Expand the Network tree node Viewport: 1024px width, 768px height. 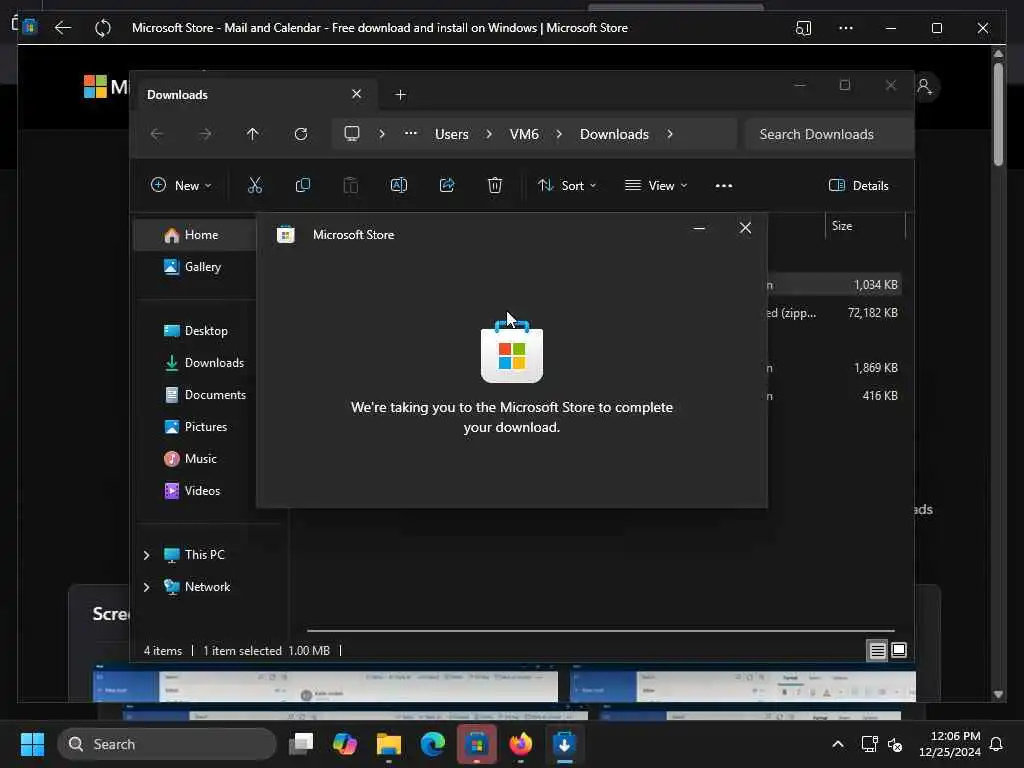pyautogui.click(x=146, y=586)
